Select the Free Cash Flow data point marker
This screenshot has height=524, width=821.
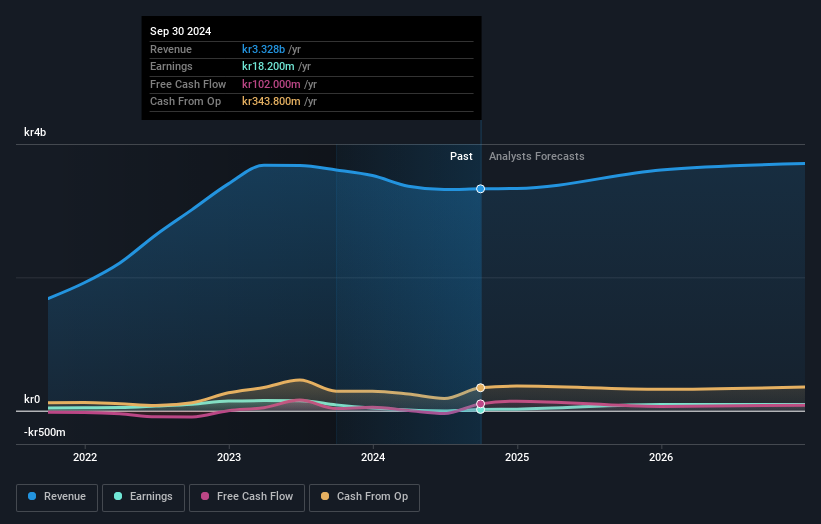(x=480, y=404)
